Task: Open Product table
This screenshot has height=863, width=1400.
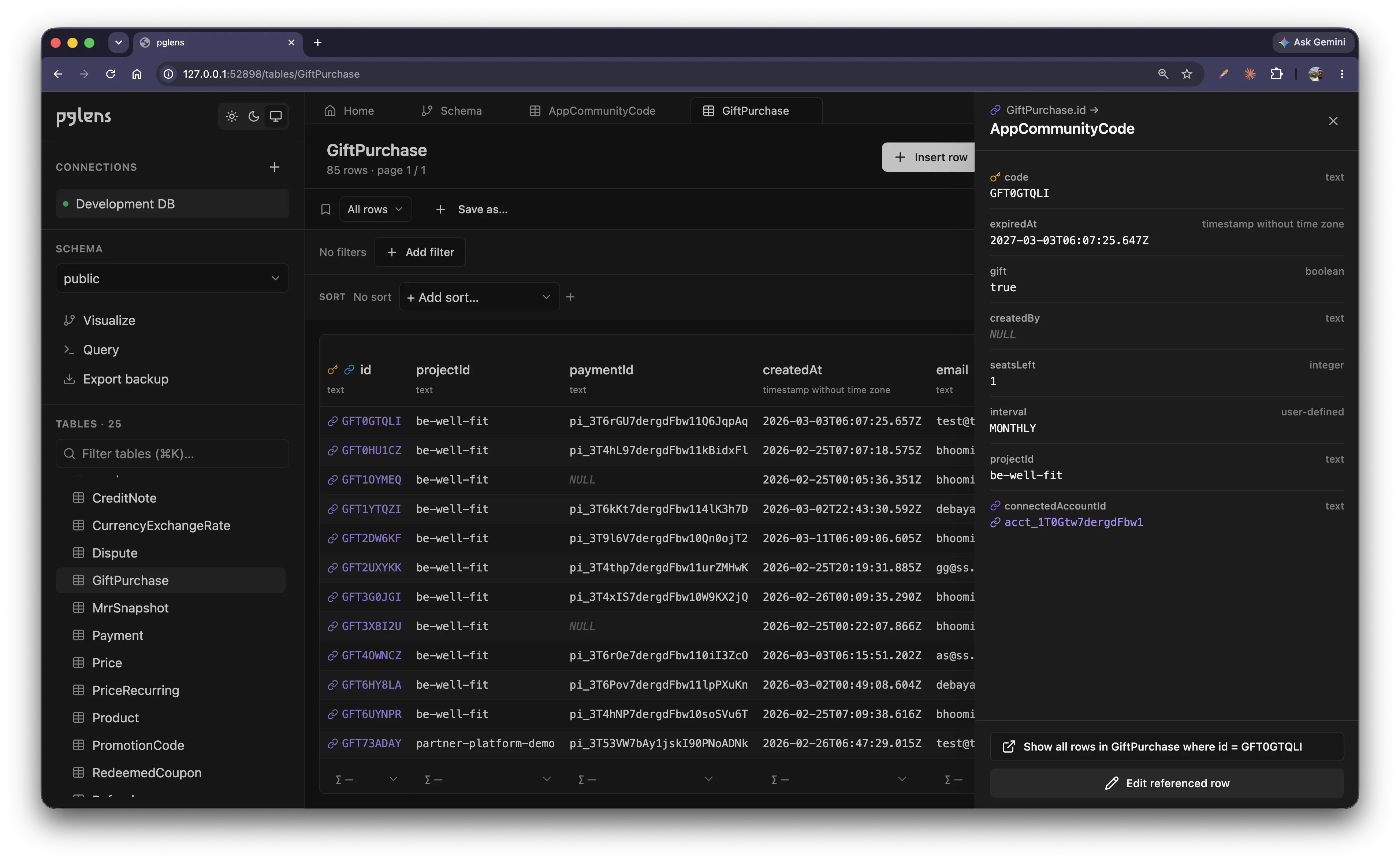Action: 171,718
